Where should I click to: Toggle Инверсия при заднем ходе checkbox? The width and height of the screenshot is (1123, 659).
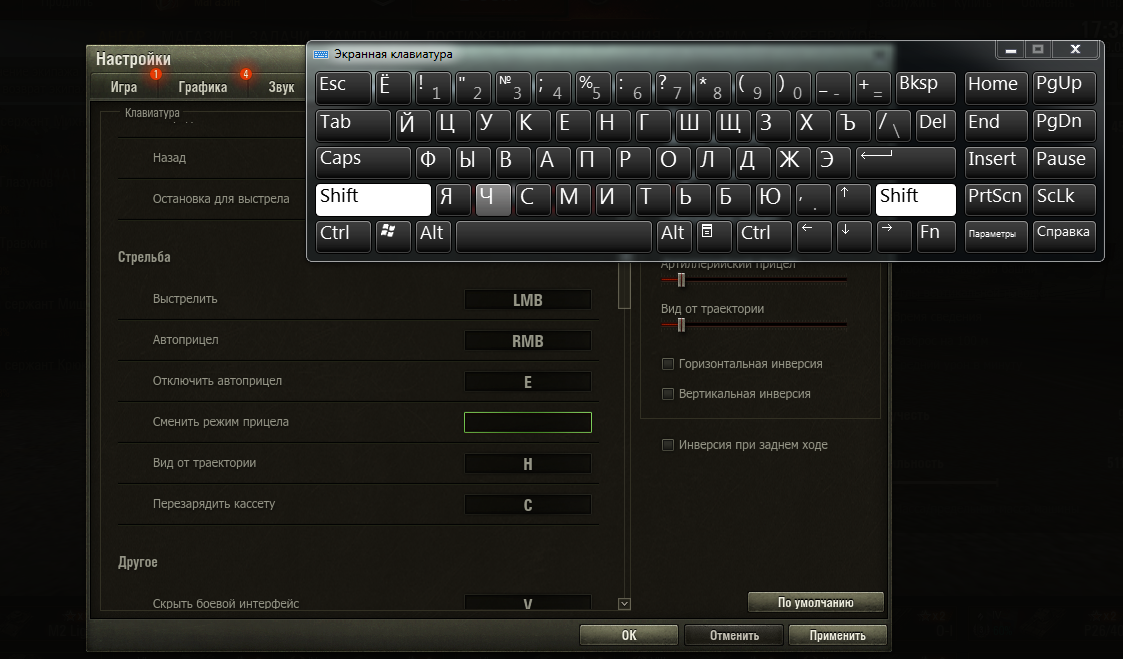pyautogui.click(x=668, y=445)
